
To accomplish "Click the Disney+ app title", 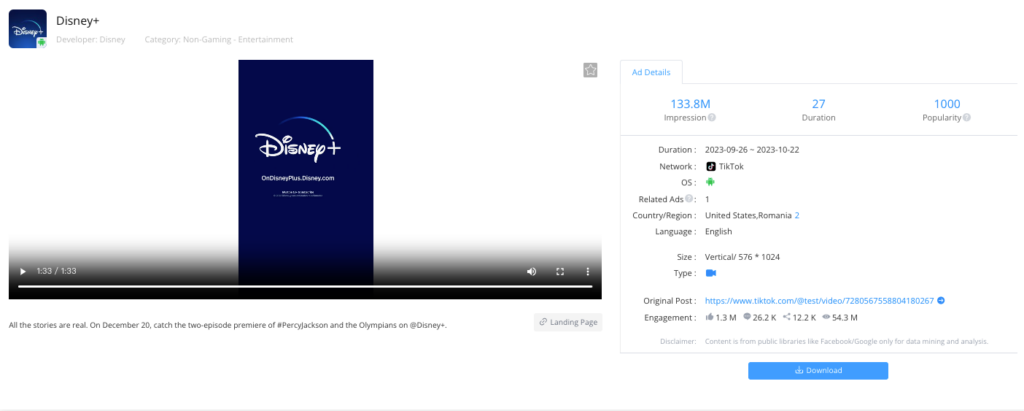I will pyautogui.click(x=78, y=20).
